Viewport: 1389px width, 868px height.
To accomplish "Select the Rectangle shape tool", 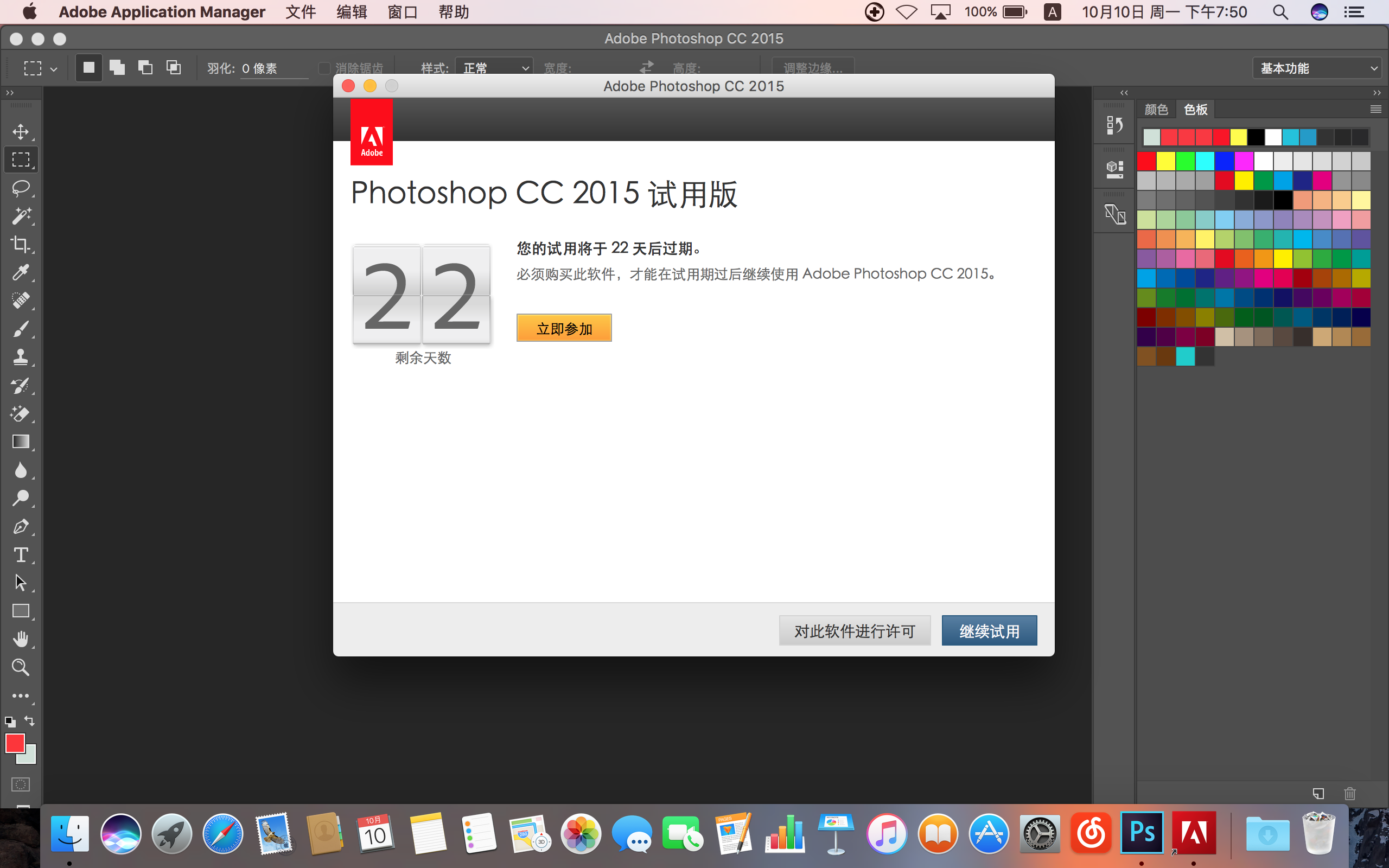I will pos(21,611).
